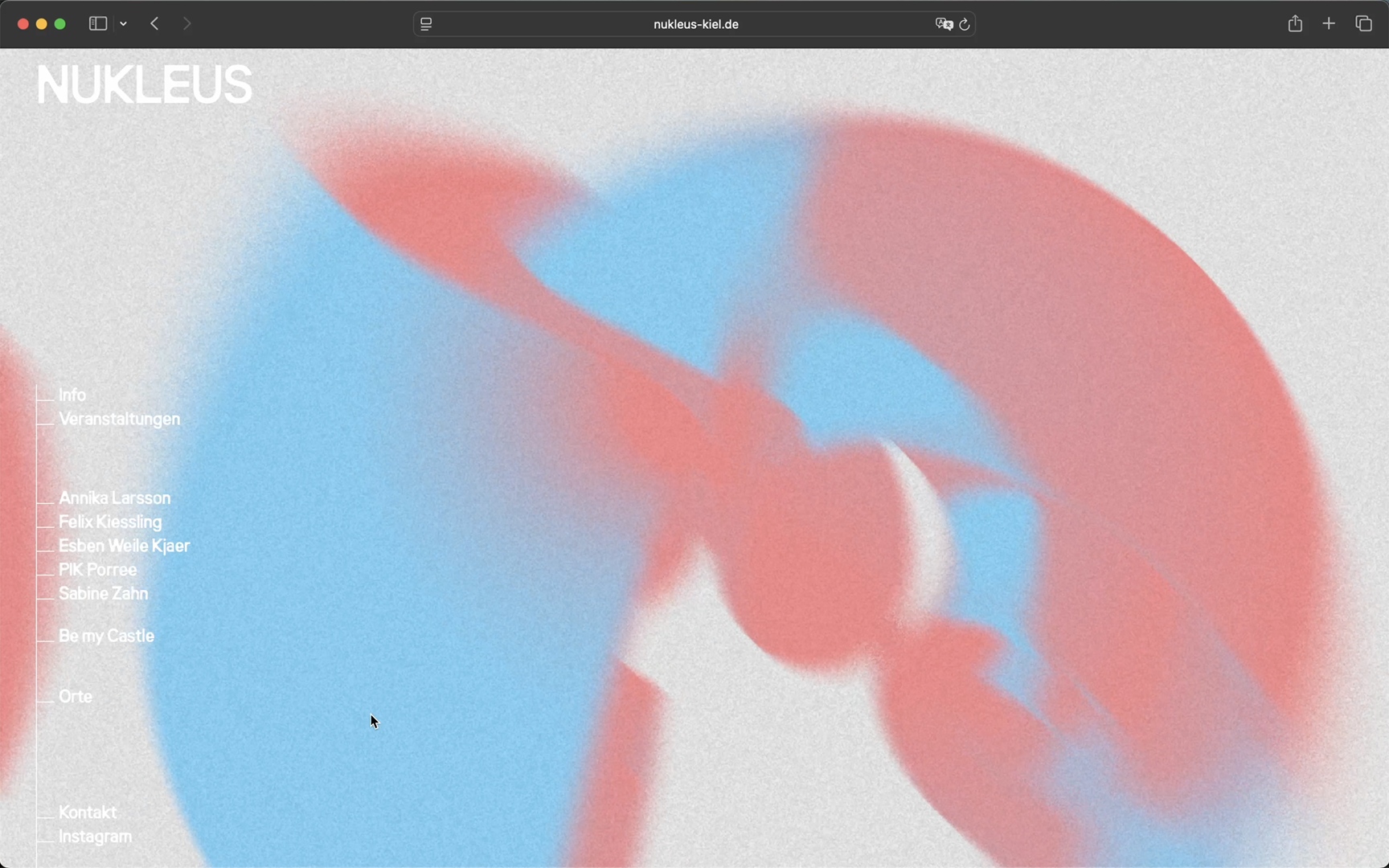
Task: Open the page reader menu icon
Action: pos(426,24)
